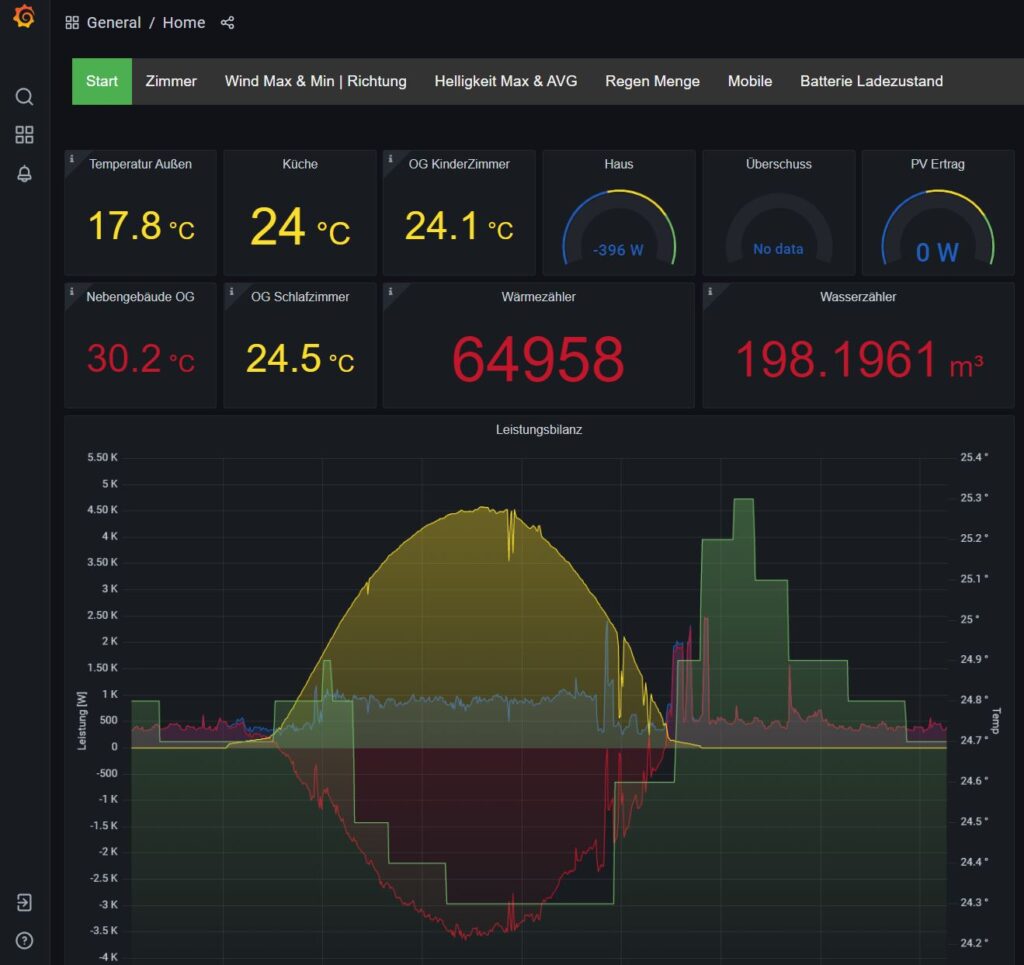Click the Temp right axis label
Screen dimensions: 1024x965
(x=995, y=721)
